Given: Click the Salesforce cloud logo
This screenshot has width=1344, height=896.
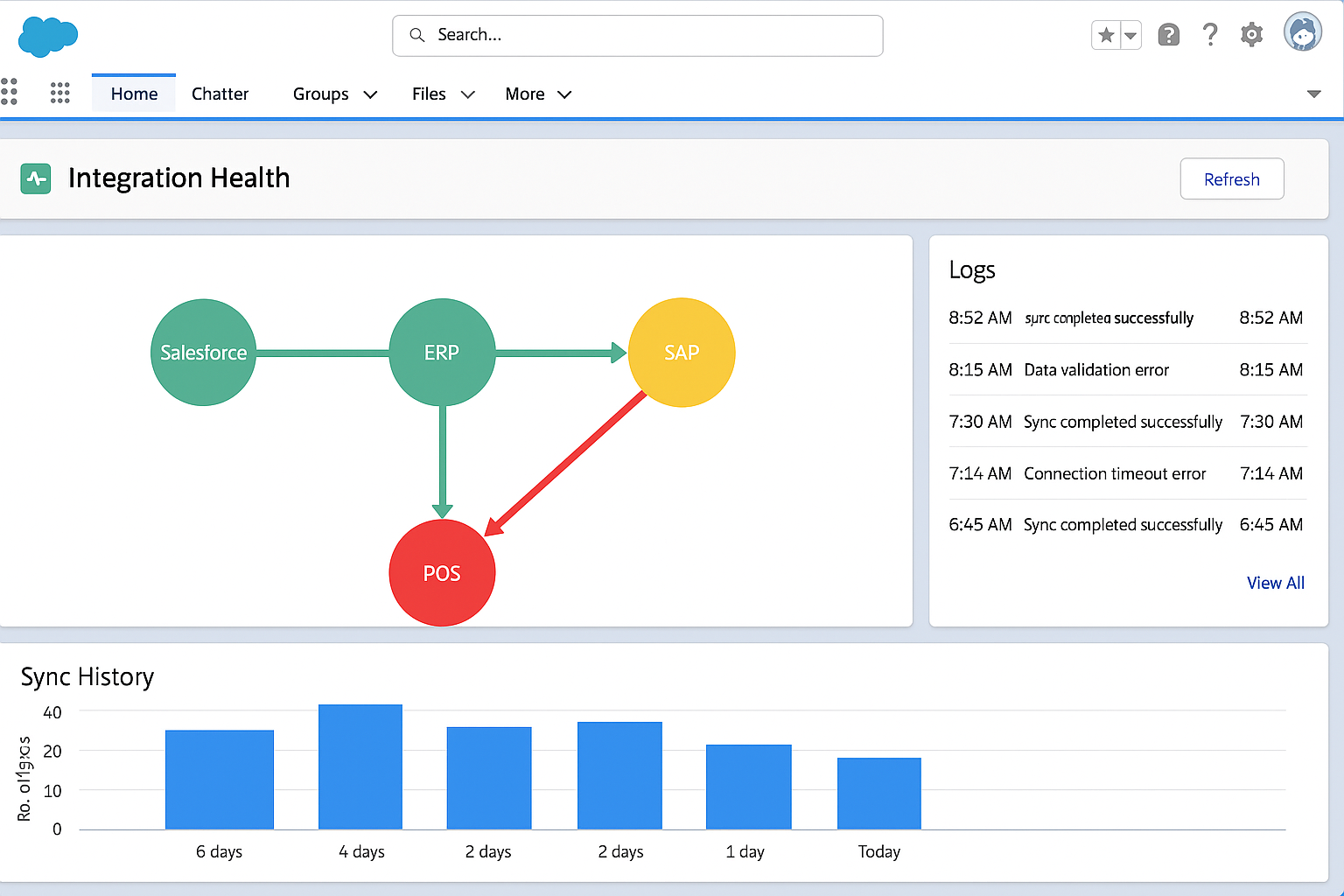Looking at the screenshot, I should tap(47, 37).
